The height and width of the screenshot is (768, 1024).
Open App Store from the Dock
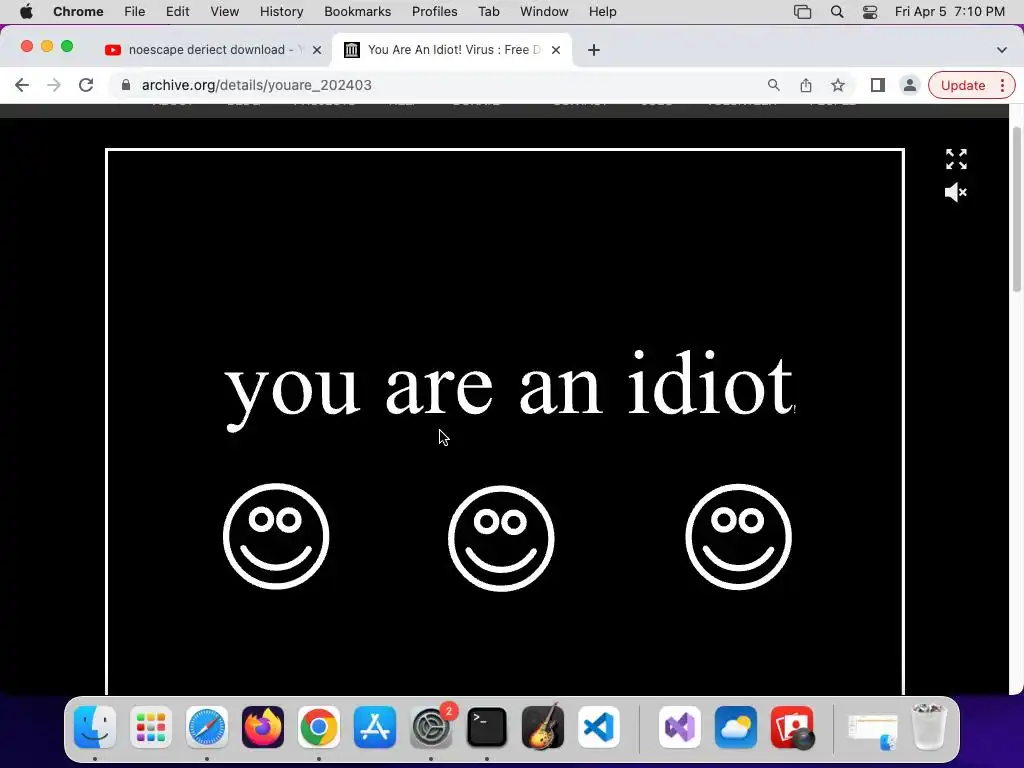[x=375, y=727]
